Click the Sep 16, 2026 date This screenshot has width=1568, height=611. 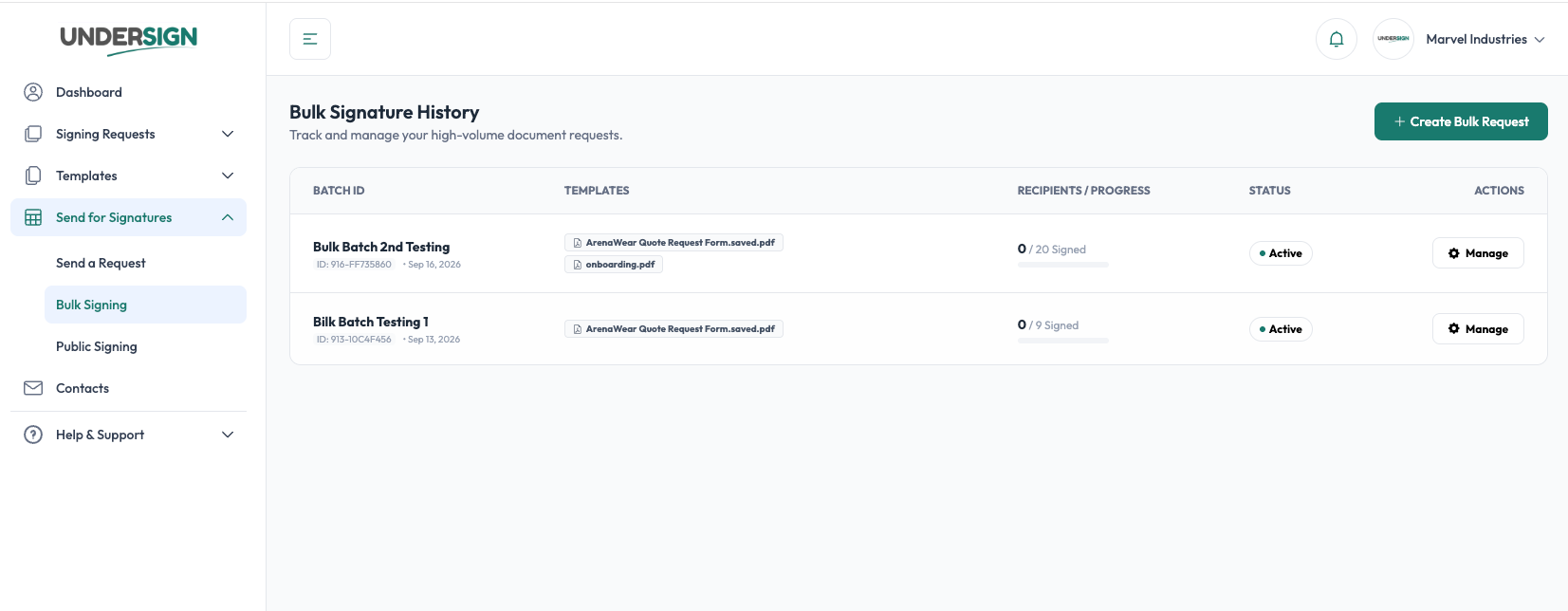pyautogui.click(x=434, y=265)
